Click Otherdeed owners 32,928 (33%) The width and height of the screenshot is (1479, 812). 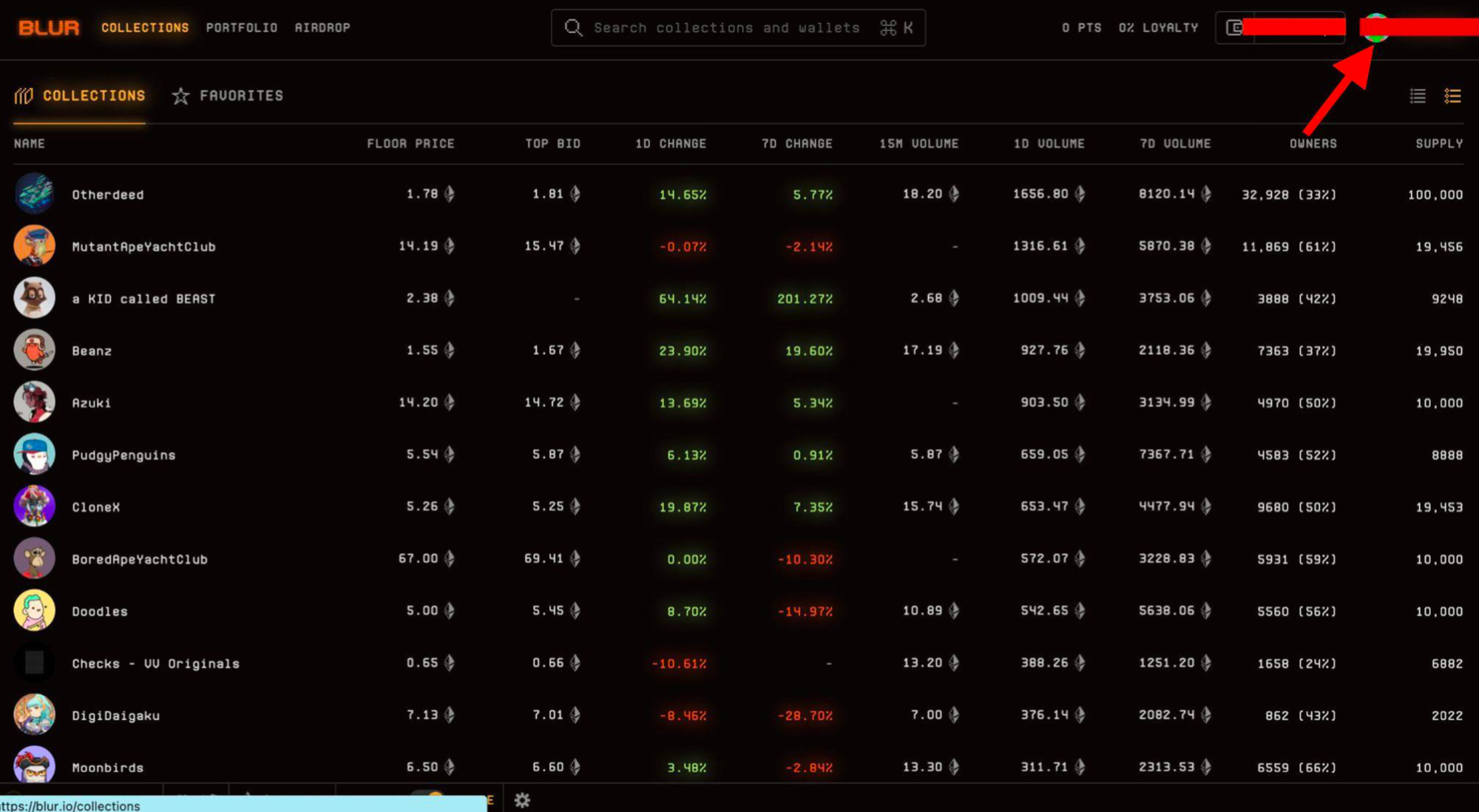[x=1289, y=194]
